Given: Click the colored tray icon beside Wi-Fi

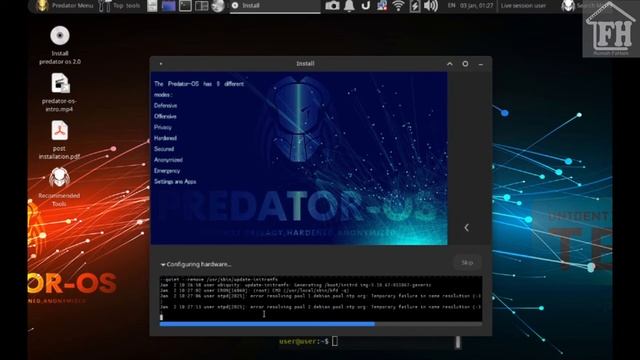Looking at the screenshot, I should click(x=382, y=5).
